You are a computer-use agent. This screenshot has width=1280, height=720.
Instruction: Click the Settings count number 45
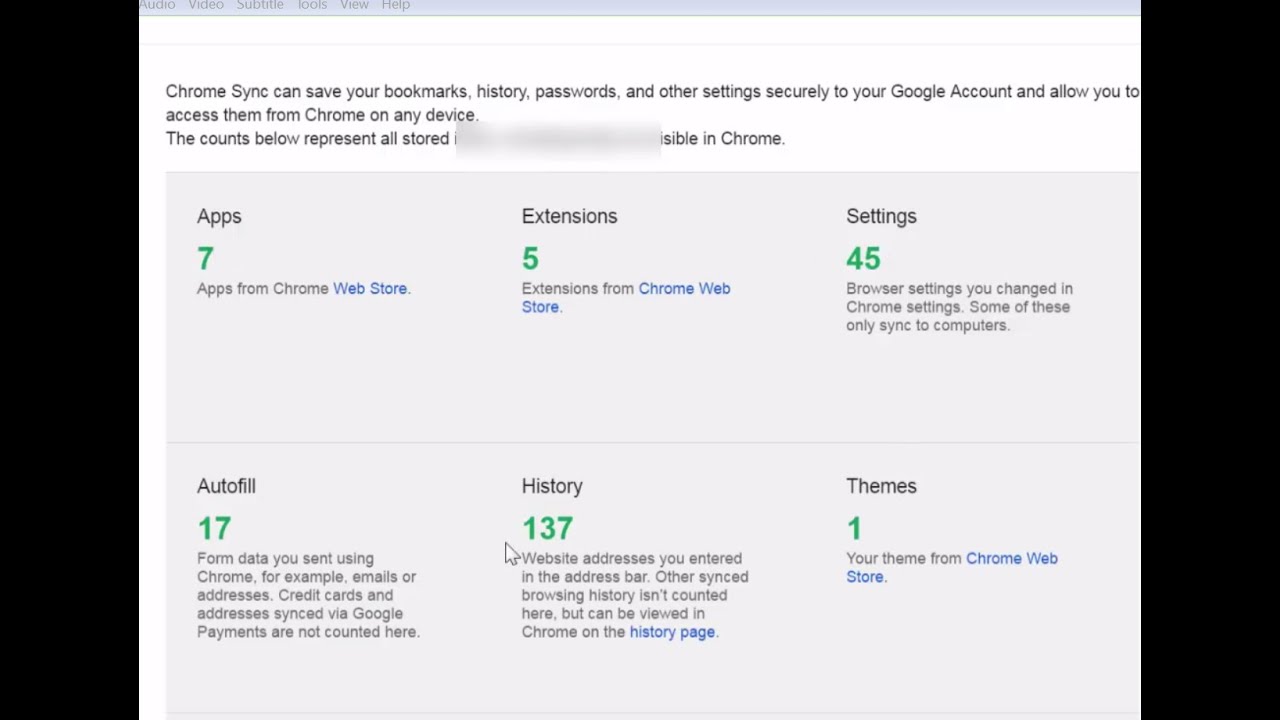pos(863,259)
